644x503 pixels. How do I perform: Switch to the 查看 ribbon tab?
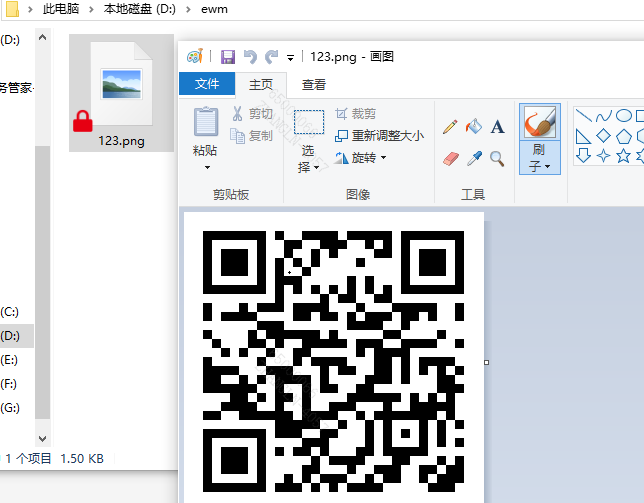pyautogui.click(x=314, y=85)
